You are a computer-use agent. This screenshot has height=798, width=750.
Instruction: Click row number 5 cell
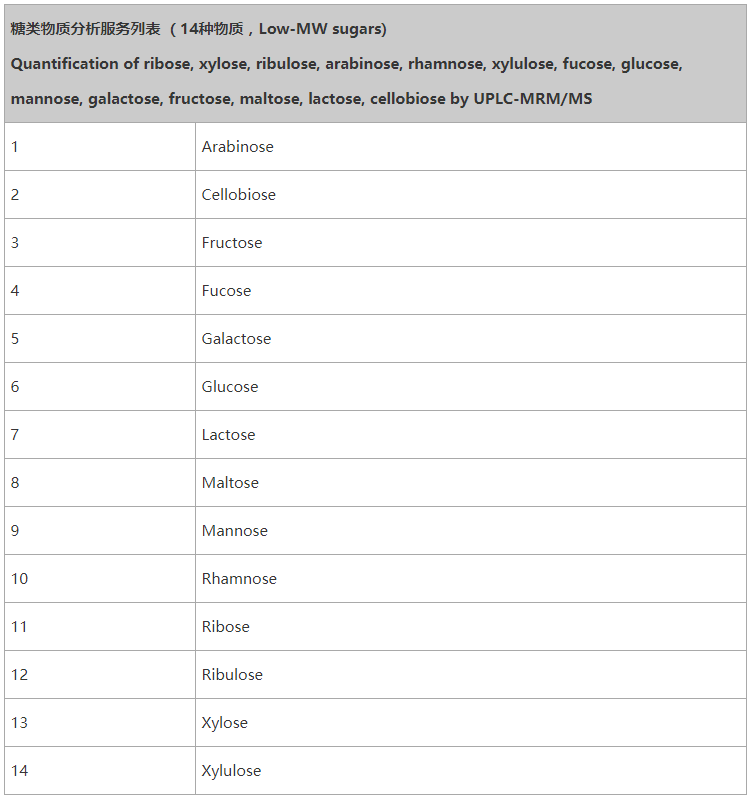(x=100, y=338)
